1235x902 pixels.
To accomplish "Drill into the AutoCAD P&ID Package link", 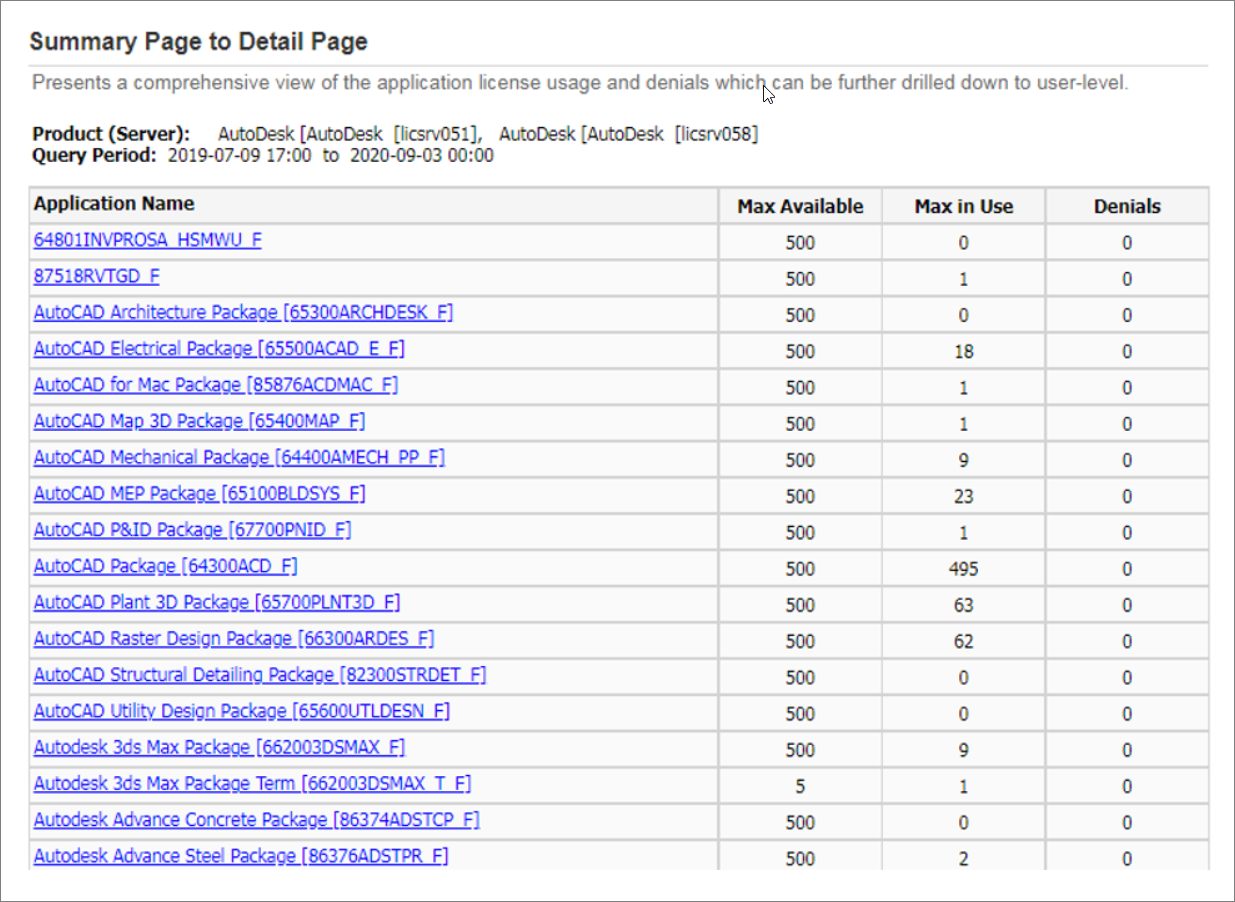I will 193,530.
